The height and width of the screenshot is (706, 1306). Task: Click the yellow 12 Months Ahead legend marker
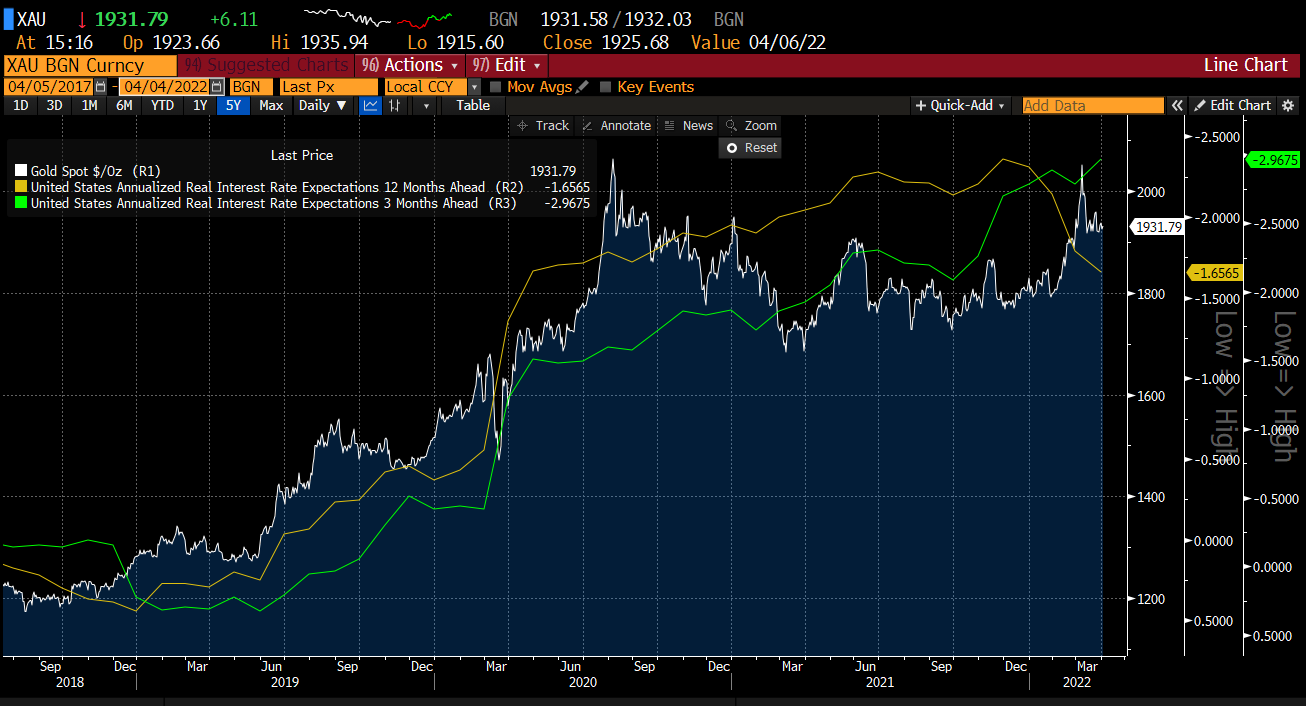[x=21, y=187]
